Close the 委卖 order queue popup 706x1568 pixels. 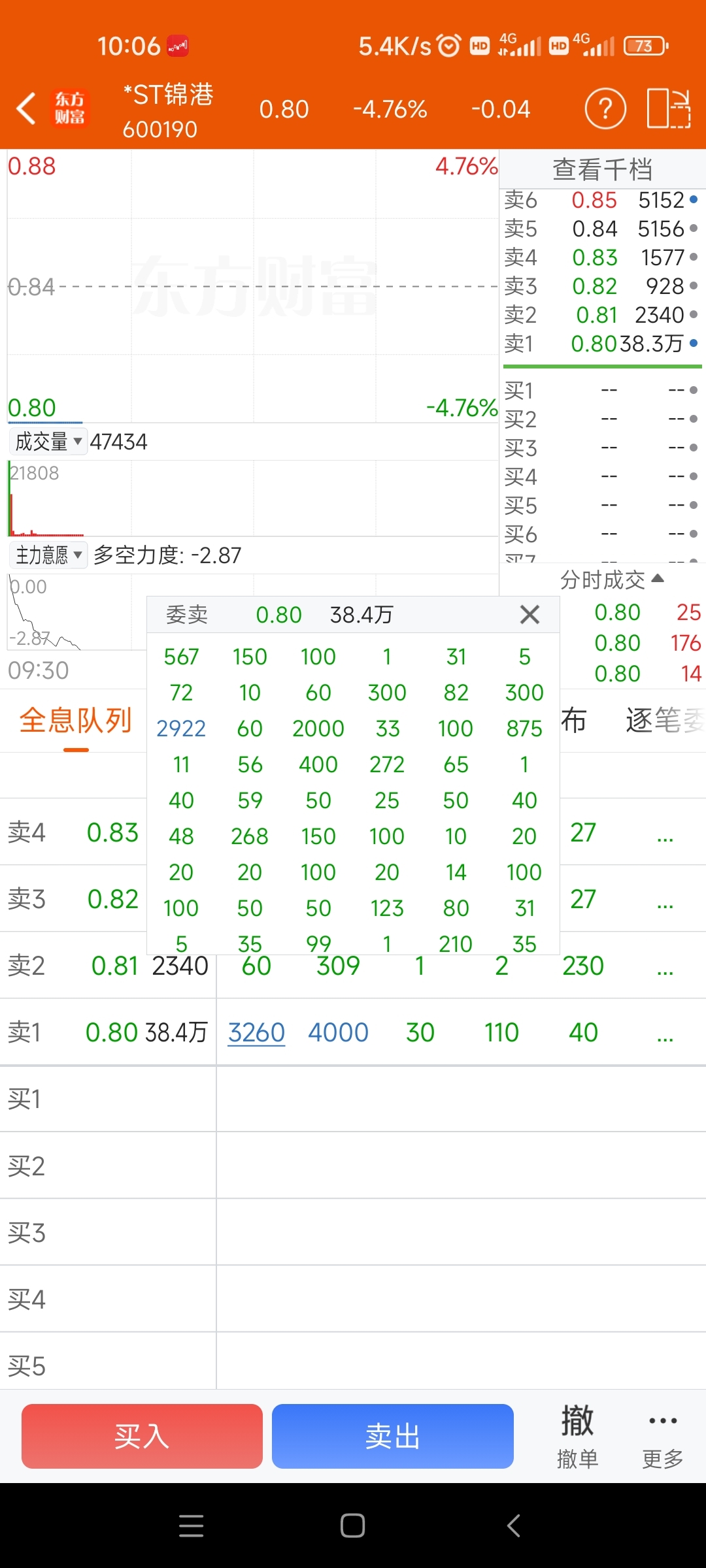pos(529,614)
